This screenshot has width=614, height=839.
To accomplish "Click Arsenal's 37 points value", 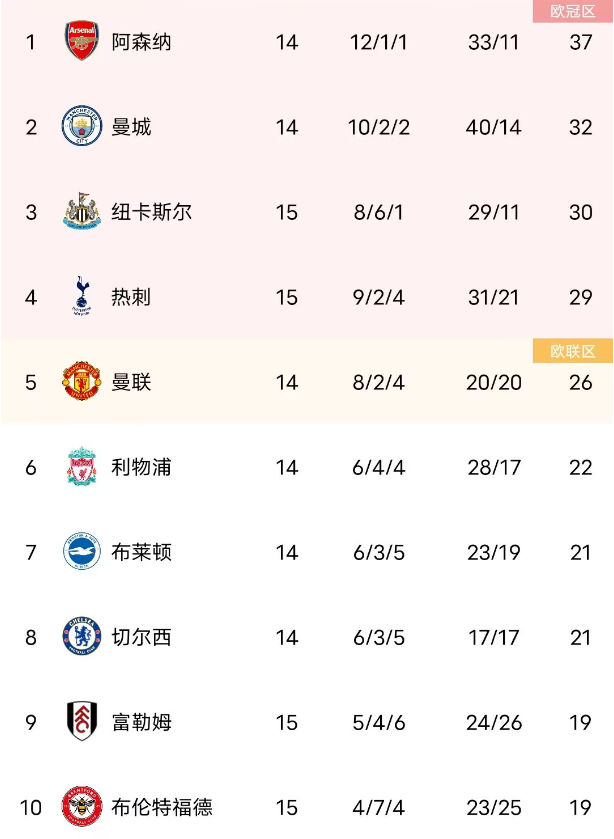I will (x=580, y=43).
